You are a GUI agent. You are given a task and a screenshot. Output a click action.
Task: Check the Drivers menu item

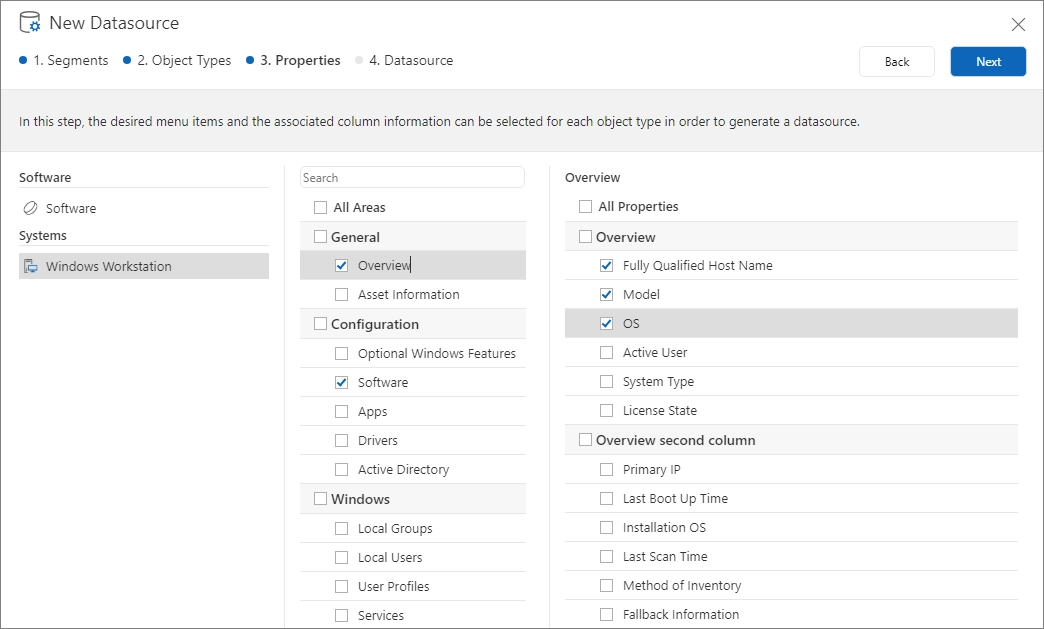pyautogui.click(x=341, y=440)
